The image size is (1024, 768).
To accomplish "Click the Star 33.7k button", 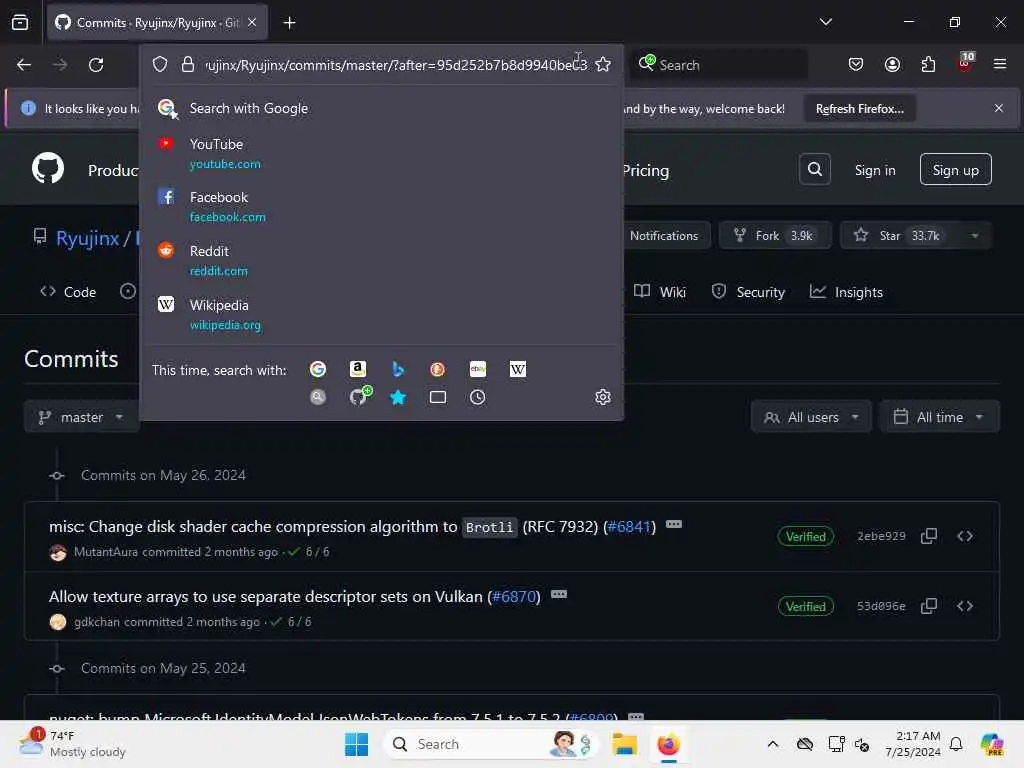I will click(900, 236).
